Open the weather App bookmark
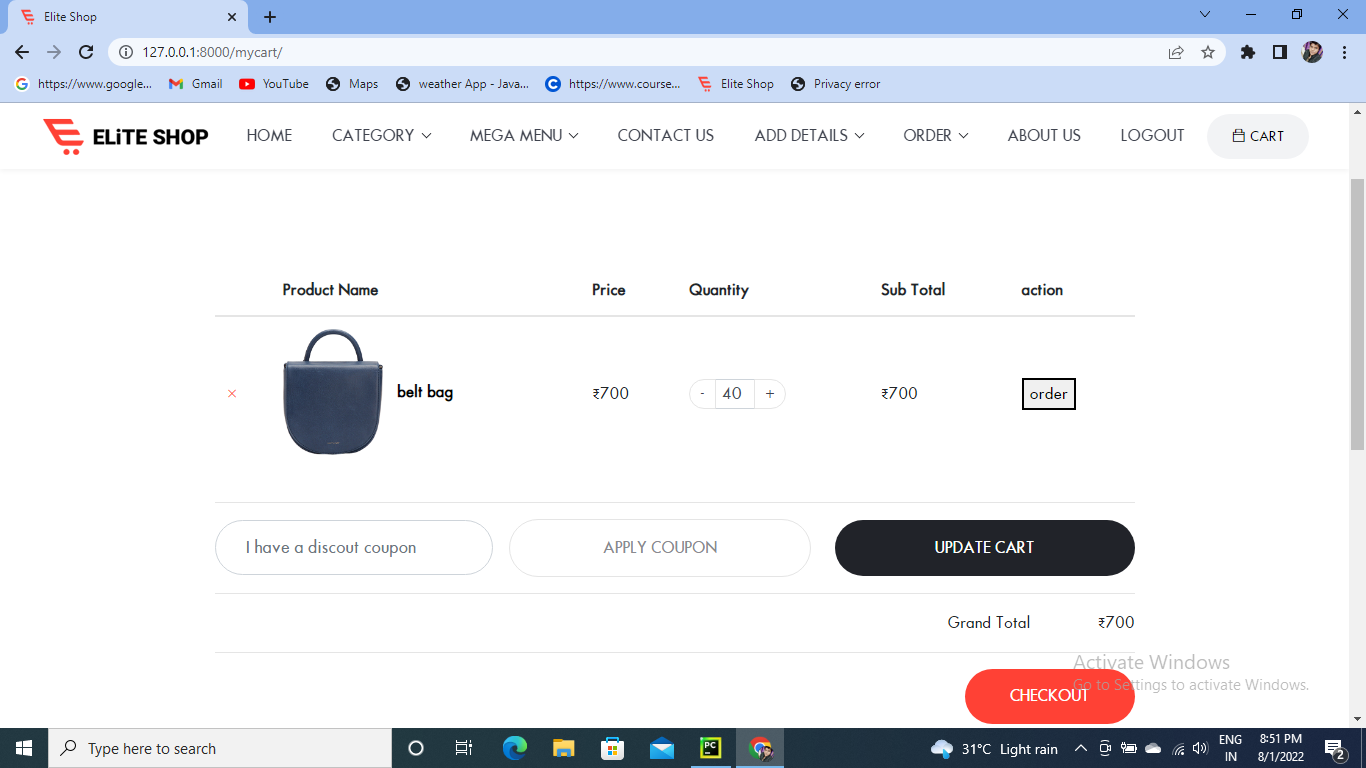 [x=462, y=84]
